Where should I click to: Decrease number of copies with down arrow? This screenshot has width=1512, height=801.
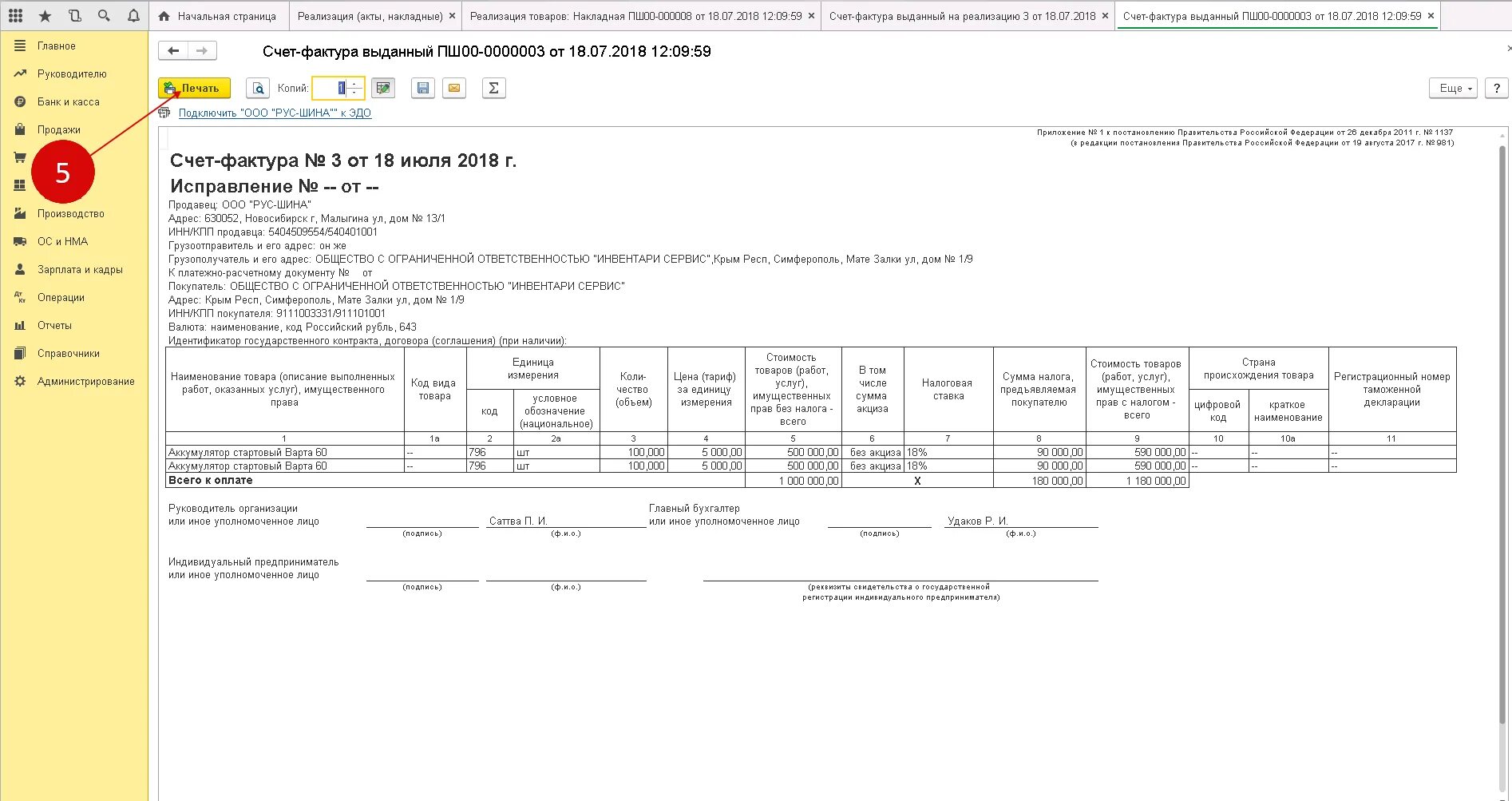tap(355, 93)
